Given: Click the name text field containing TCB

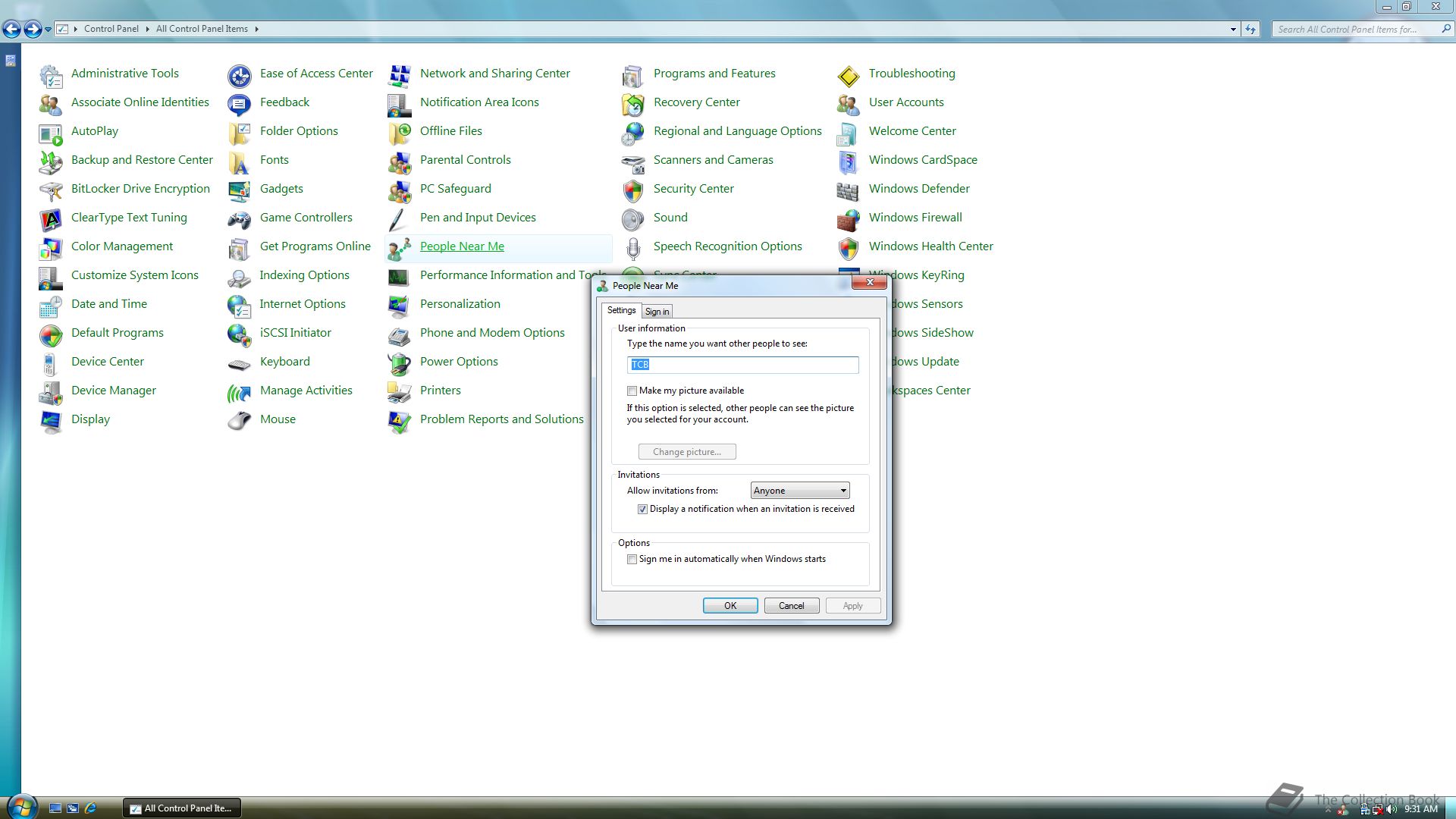Looking at the screenshot, I should click(x=743, y=365).
